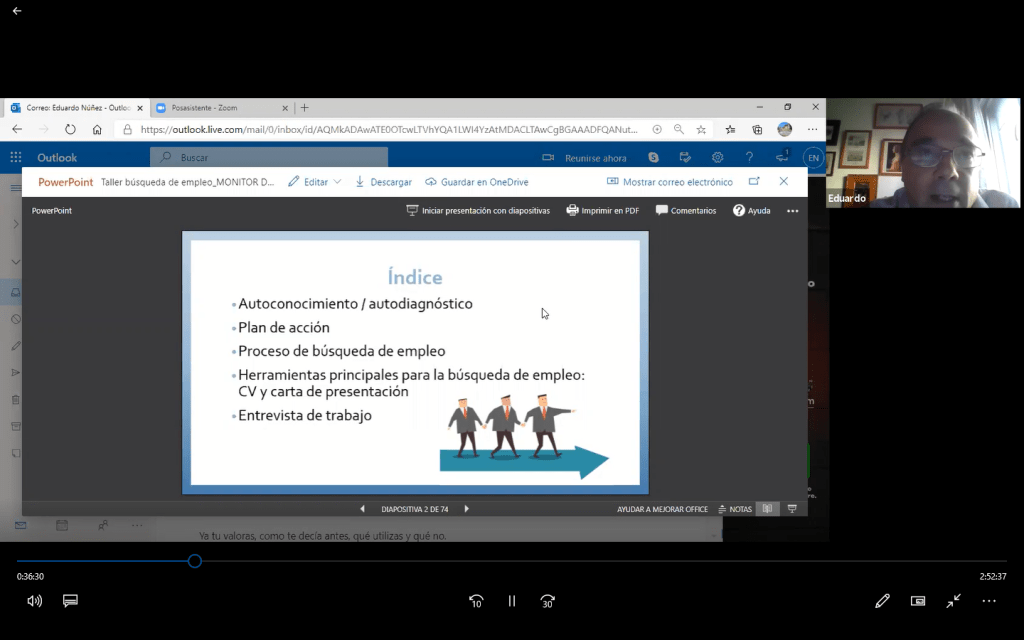
Task: Open the player's more options menu
Action: 989,601
